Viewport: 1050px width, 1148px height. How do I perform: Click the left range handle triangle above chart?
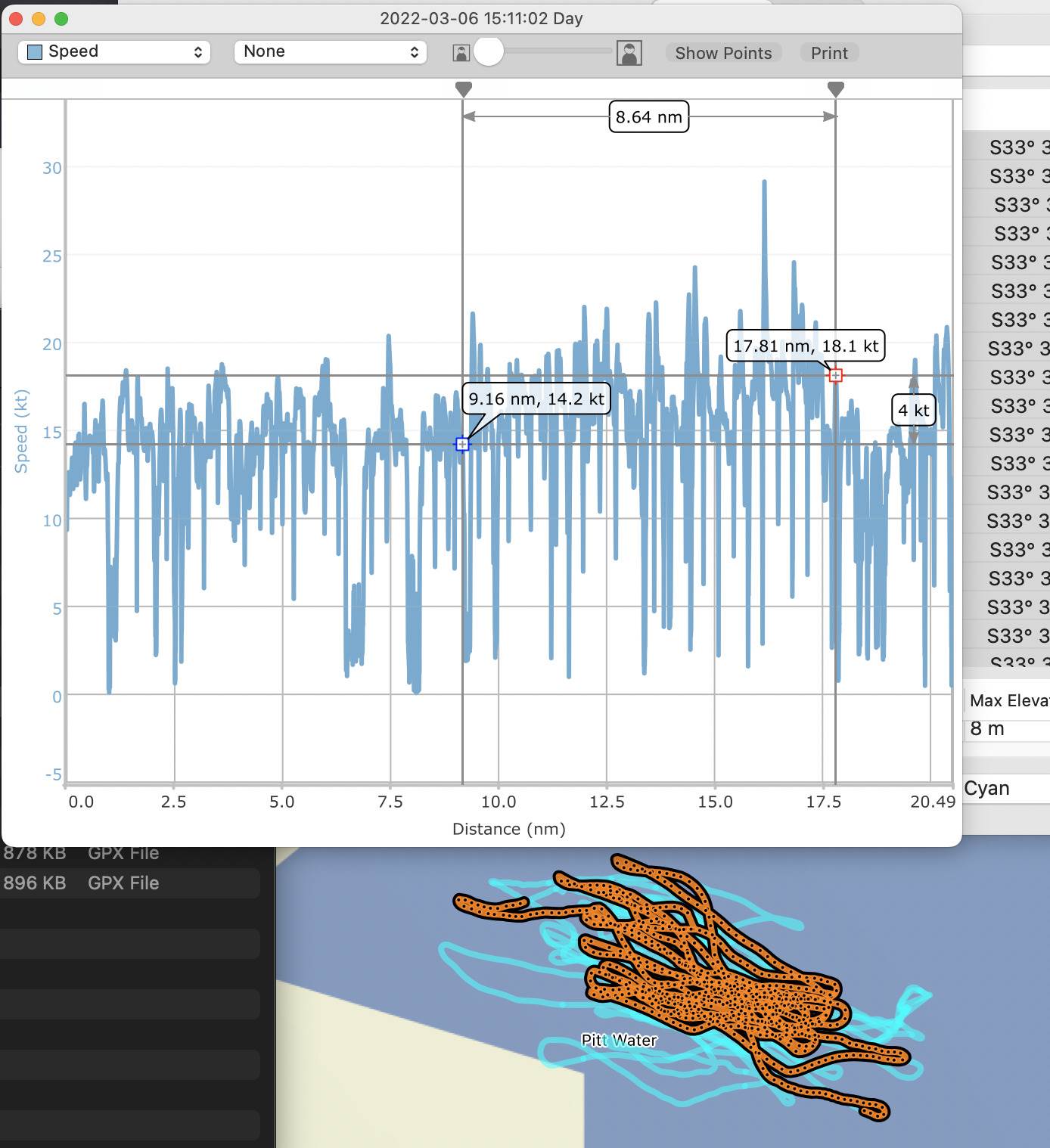click(x=464, y=89)
